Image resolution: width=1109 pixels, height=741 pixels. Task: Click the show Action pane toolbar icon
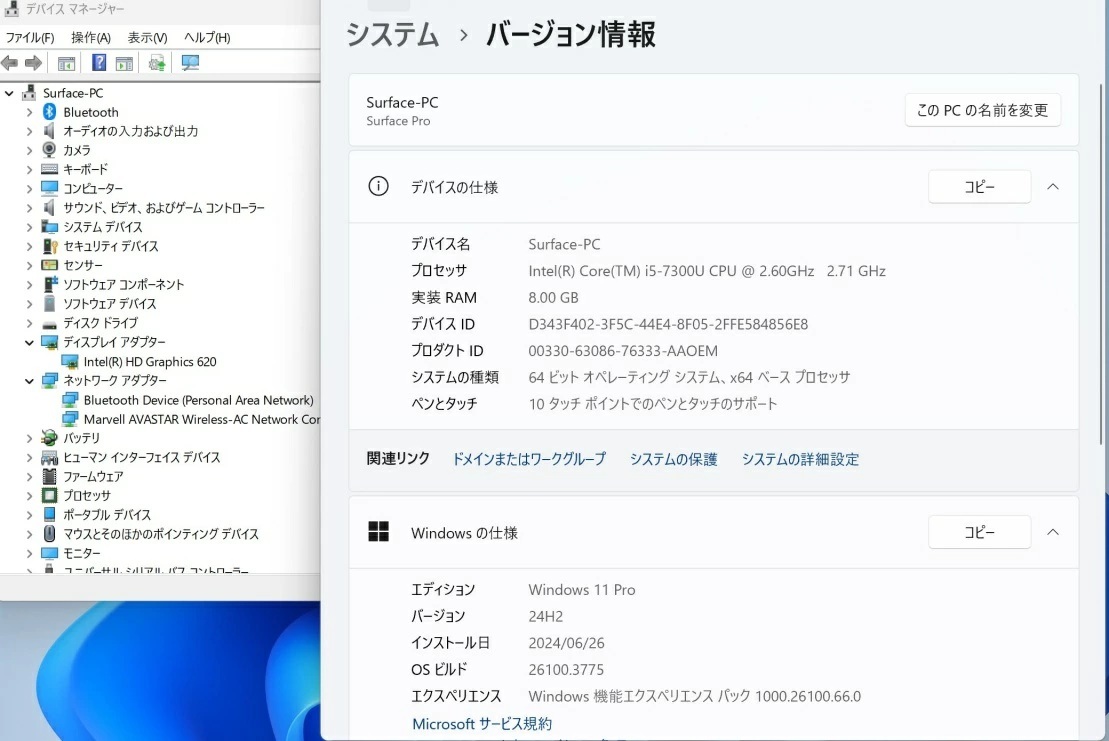[x=122, y=62]
